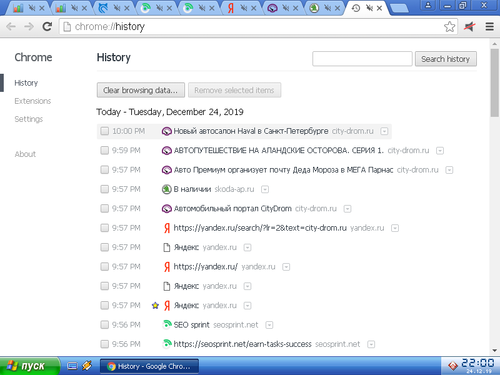500x375 pixels.
Task: Click the Clear browsing data button
Action: click(x=141, y=90)
